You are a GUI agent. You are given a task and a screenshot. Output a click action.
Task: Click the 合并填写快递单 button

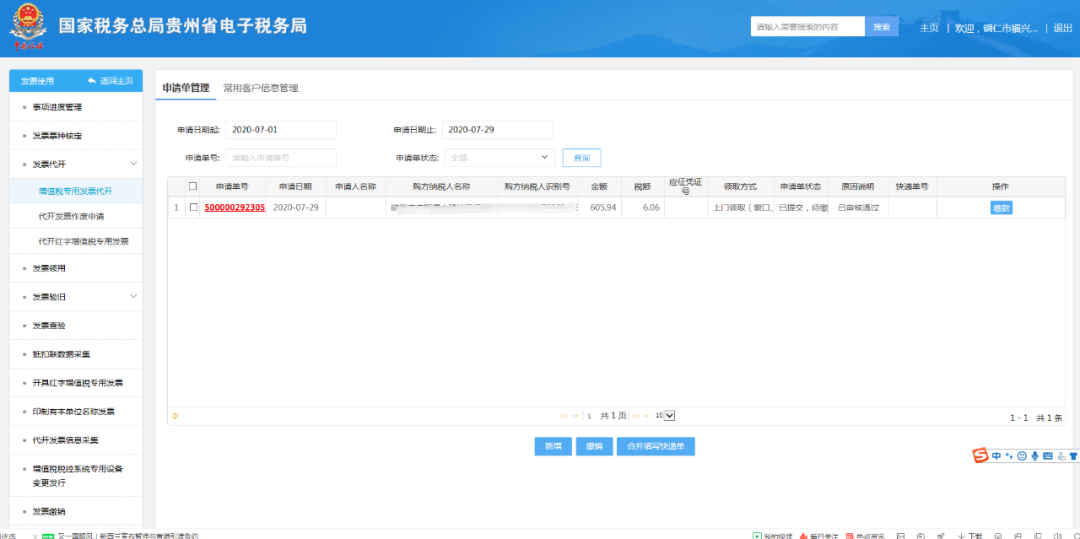656,446
